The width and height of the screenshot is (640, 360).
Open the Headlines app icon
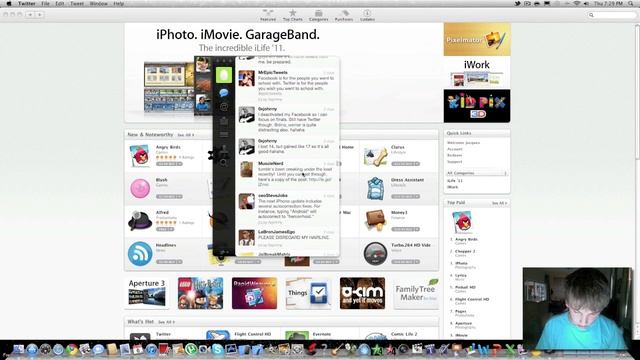(x=140, y=253)
